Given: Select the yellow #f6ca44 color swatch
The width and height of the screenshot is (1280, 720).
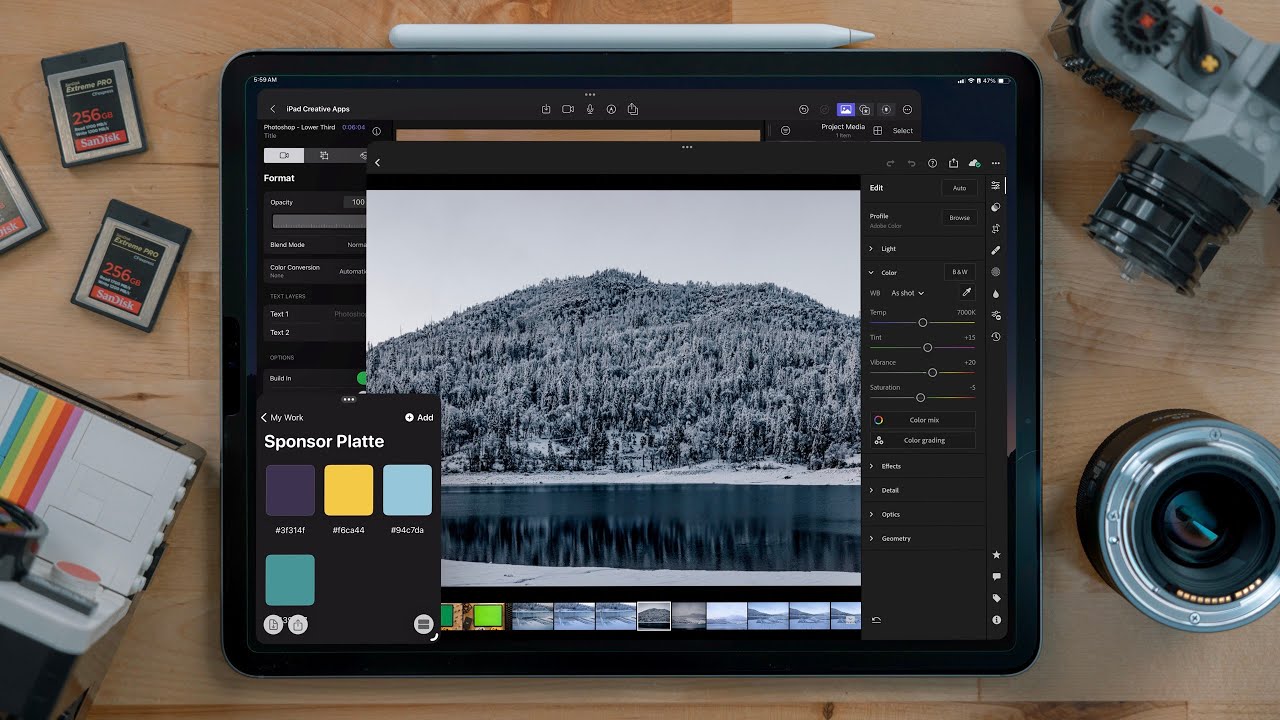Looking at the screenshot, I should point(349,490).
